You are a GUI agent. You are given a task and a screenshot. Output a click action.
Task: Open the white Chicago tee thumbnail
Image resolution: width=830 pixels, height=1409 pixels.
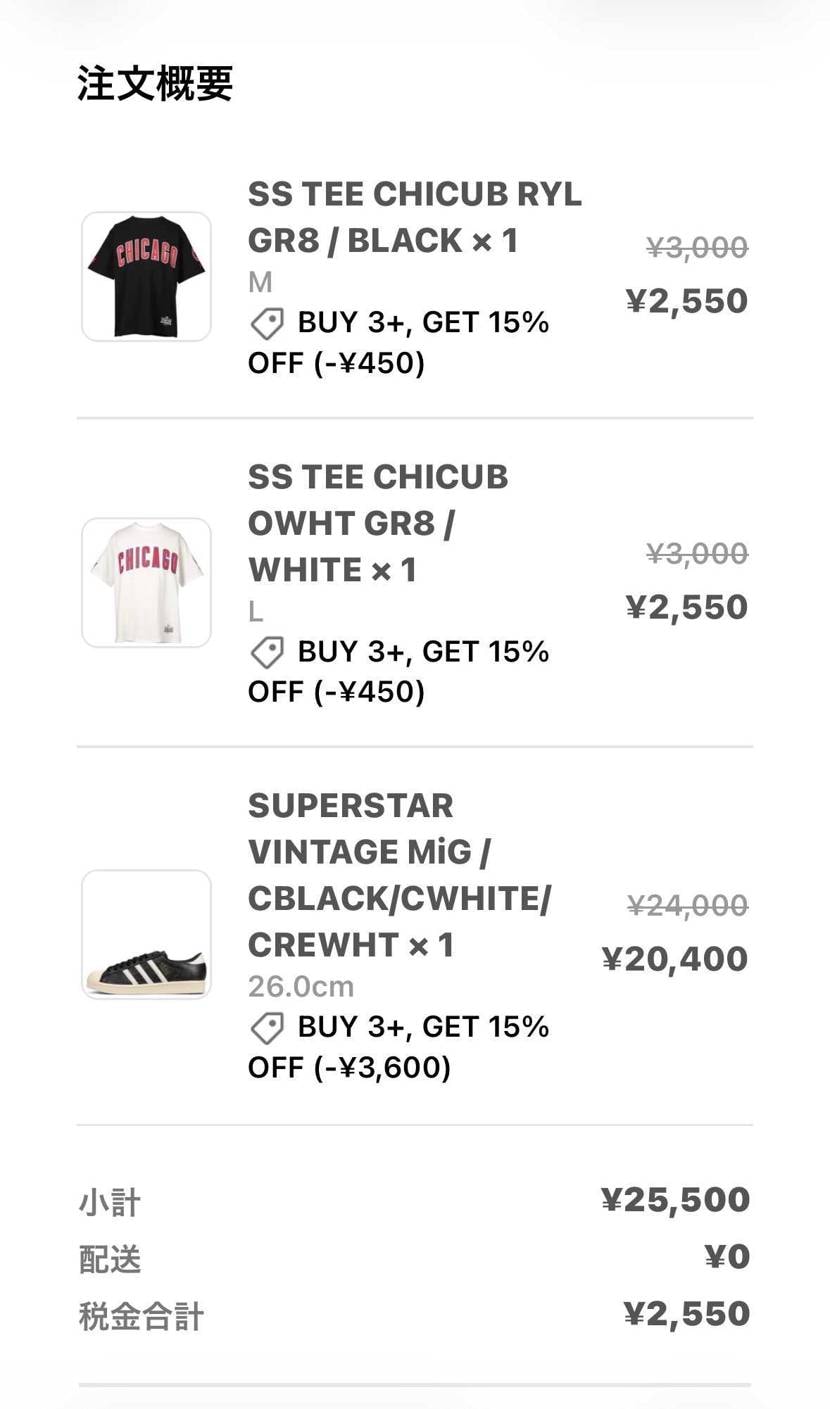click(x=146, y=582)
